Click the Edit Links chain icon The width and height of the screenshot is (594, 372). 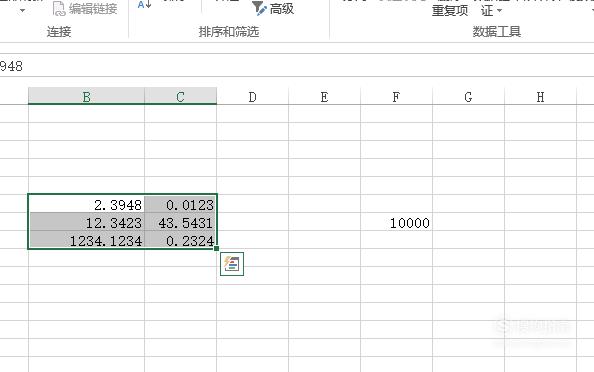pyautogui.click(x=59, y=9)
